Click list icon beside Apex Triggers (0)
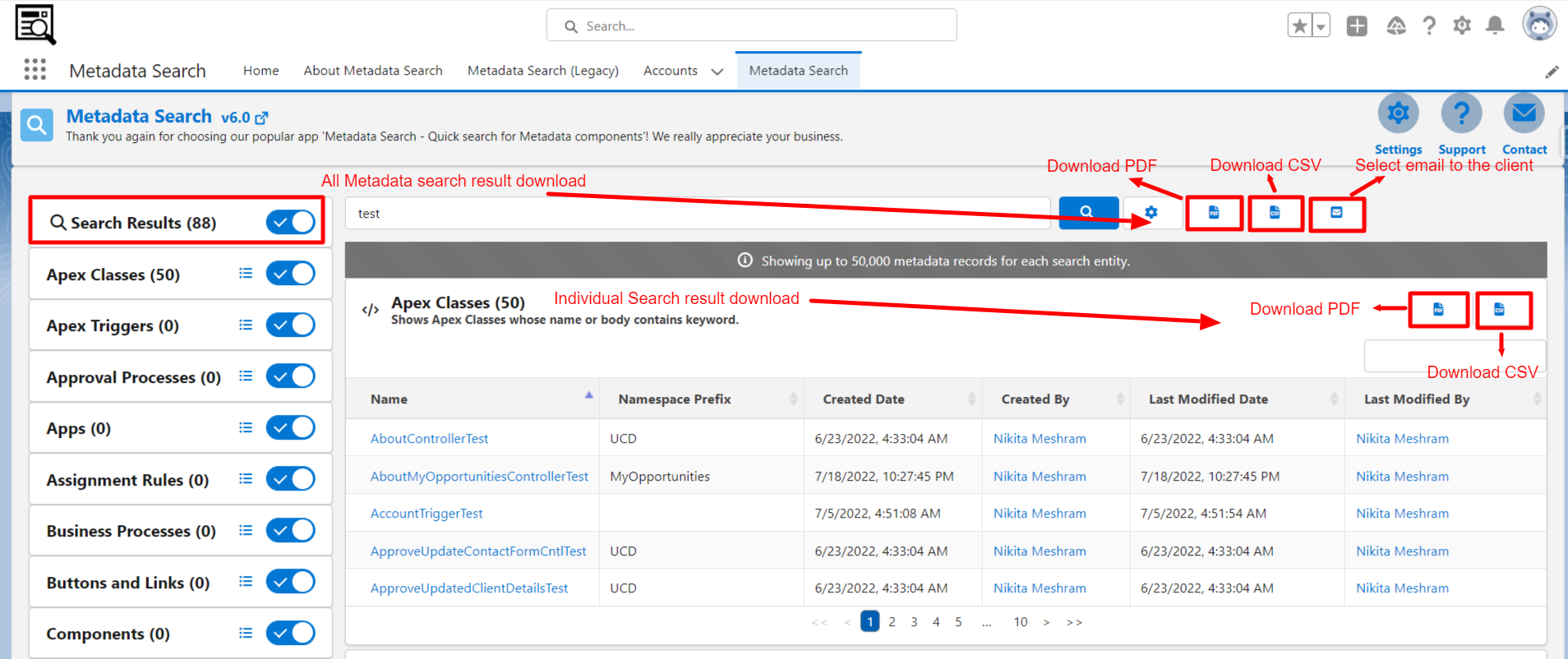This screenshot has width=1568, height=659. pyautogui.click(x=246, y=325)
